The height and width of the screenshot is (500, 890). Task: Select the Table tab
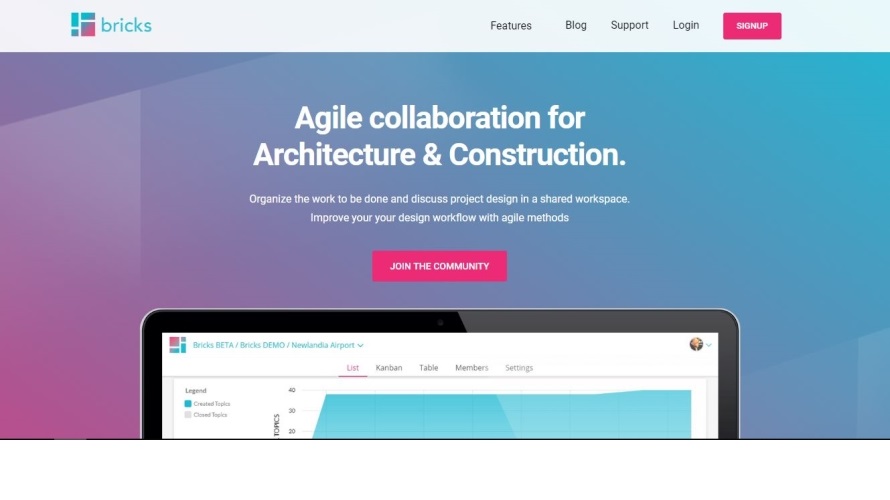coord(428,368)
